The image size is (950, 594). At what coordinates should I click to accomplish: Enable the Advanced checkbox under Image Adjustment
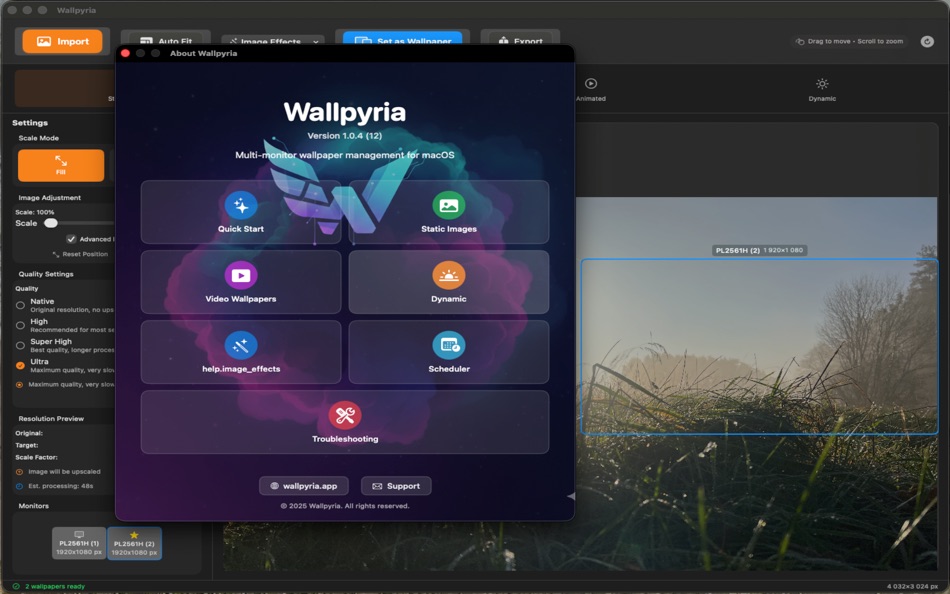tap(73, 239)
